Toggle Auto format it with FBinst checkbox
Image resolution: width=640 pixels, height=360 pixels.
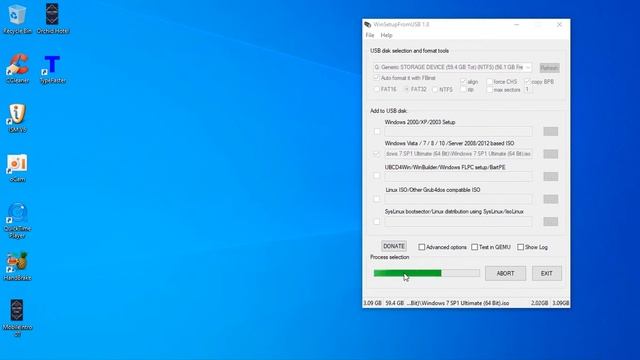point(376,78)
